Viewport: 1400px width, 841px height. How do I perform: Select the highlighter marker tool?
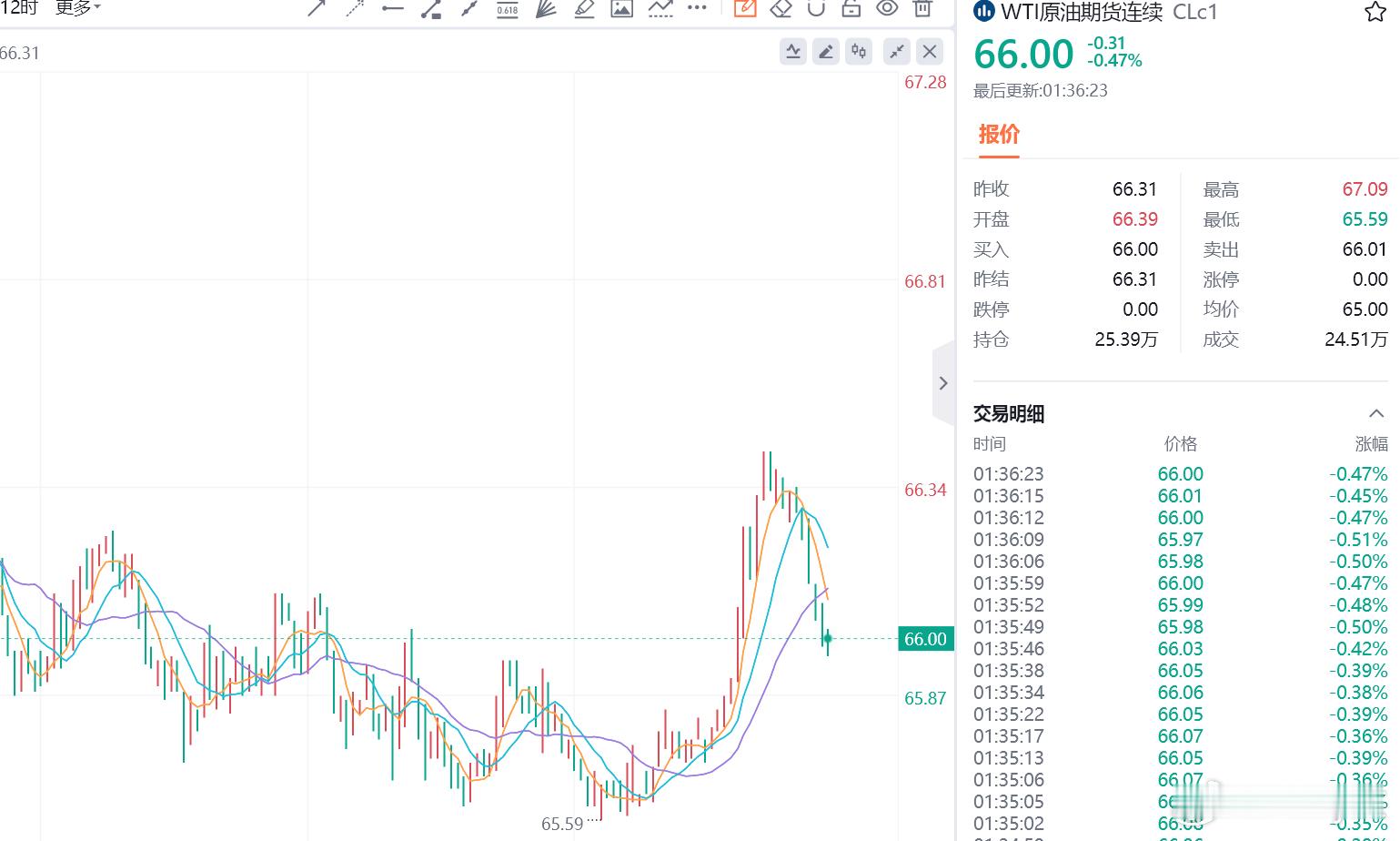pyautogui.click(x=584, y=8)
